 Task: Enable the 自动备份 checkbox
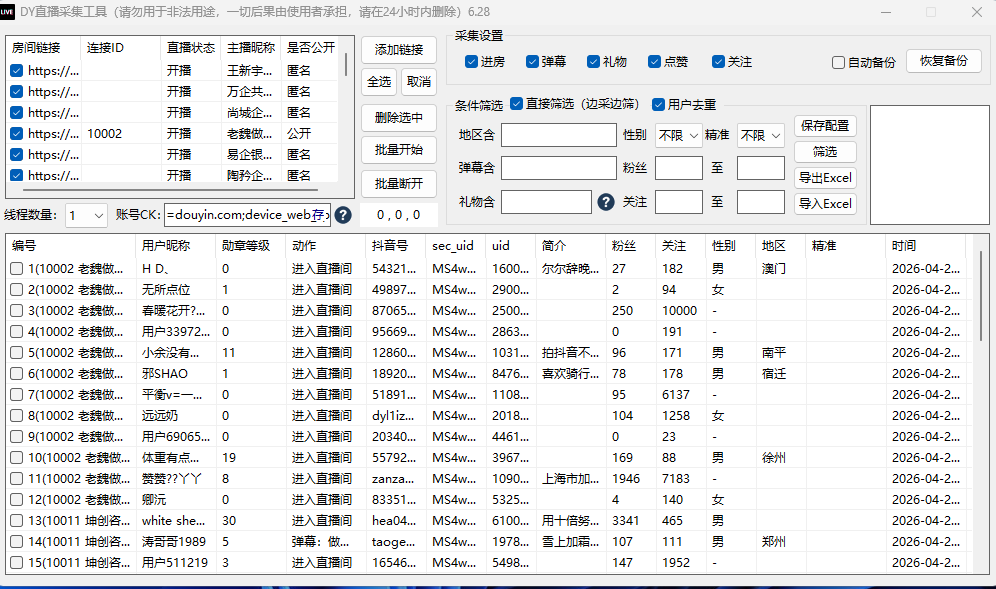[x=838, y=62]
